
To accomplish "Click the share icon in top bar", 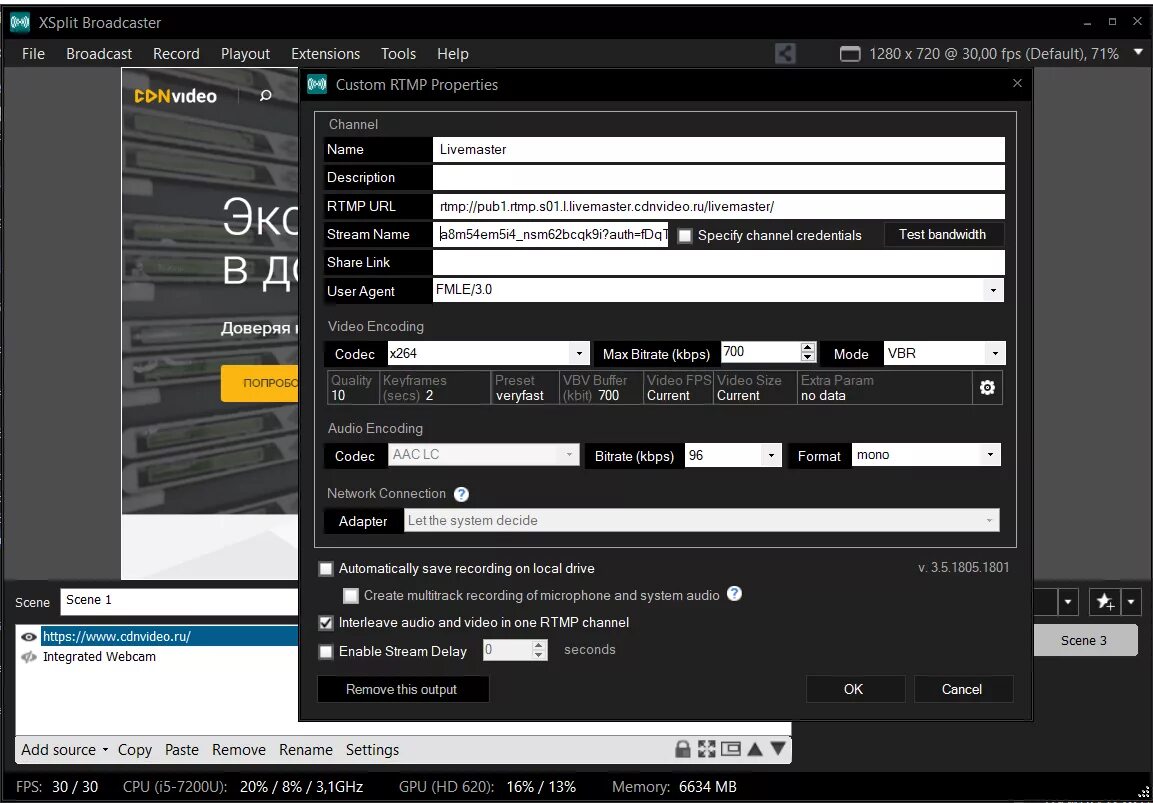I will 785,54.
